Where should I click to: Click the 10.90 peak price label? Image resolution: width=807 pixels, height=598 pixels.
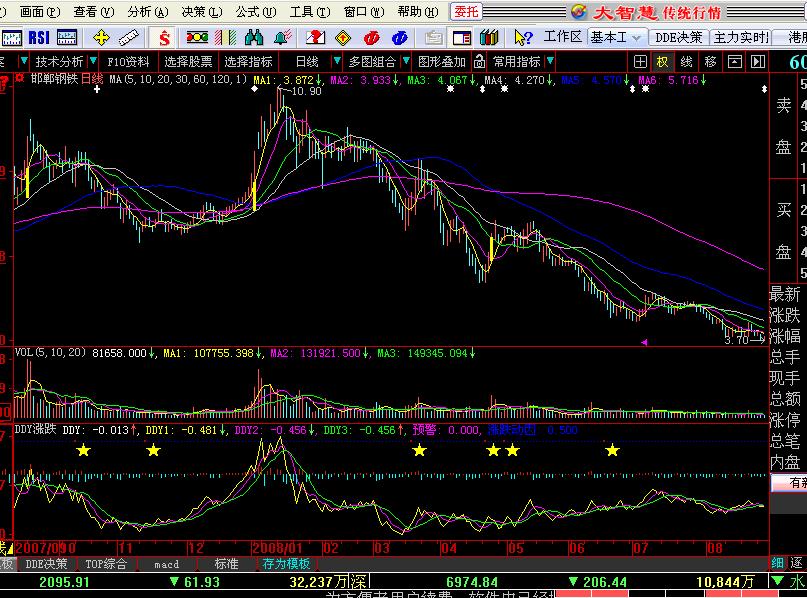pos(306,91)
